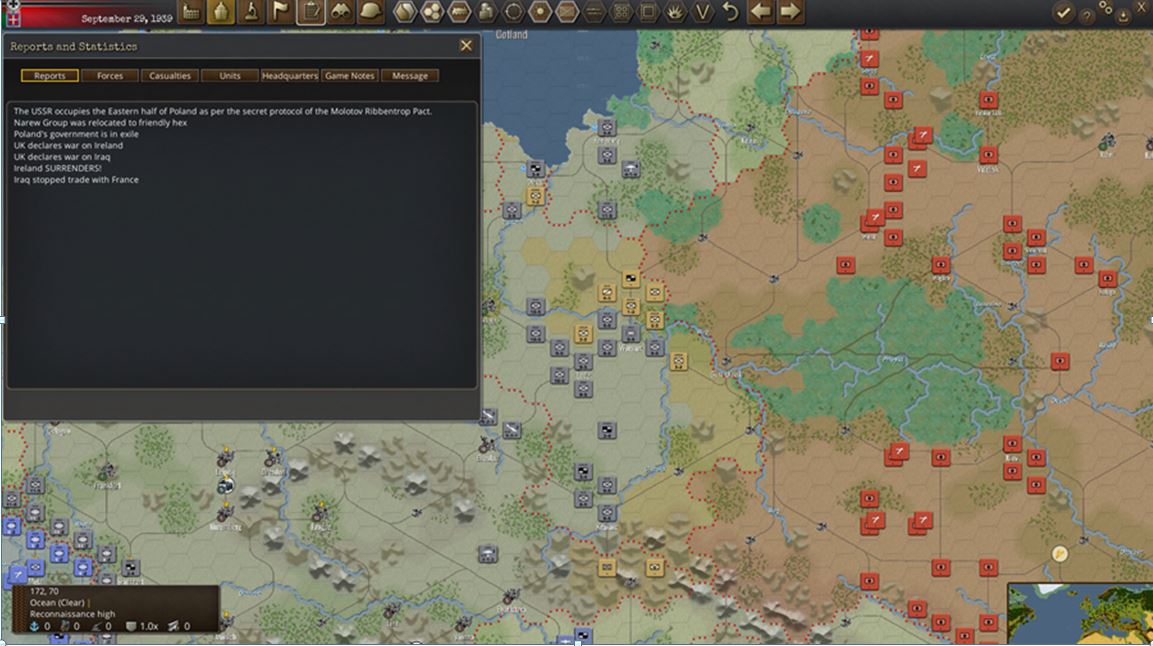Click 'Ireland SURRENDERS!' report line

[57, 168]
